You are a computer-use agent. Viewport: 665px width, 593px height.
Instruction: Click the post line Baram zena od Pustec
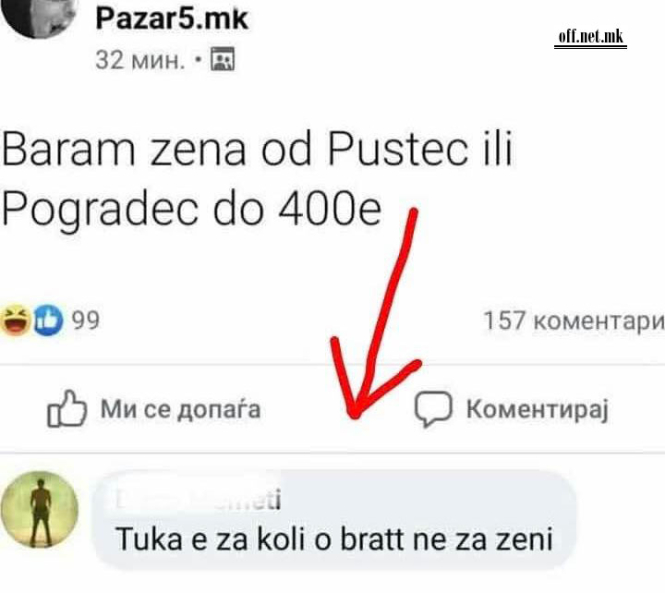257,149
